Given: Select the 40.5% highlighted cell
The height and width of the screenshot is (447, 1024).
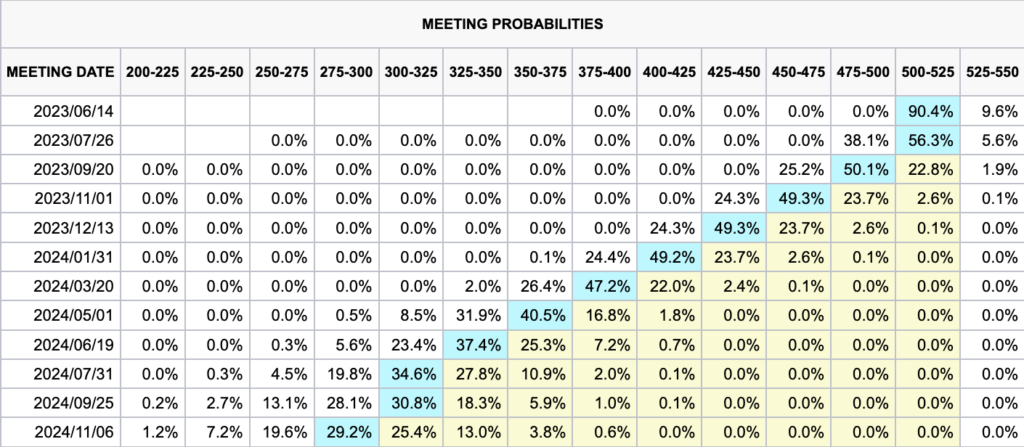Looking at the screenshot, I should click(x=541, y=315).
